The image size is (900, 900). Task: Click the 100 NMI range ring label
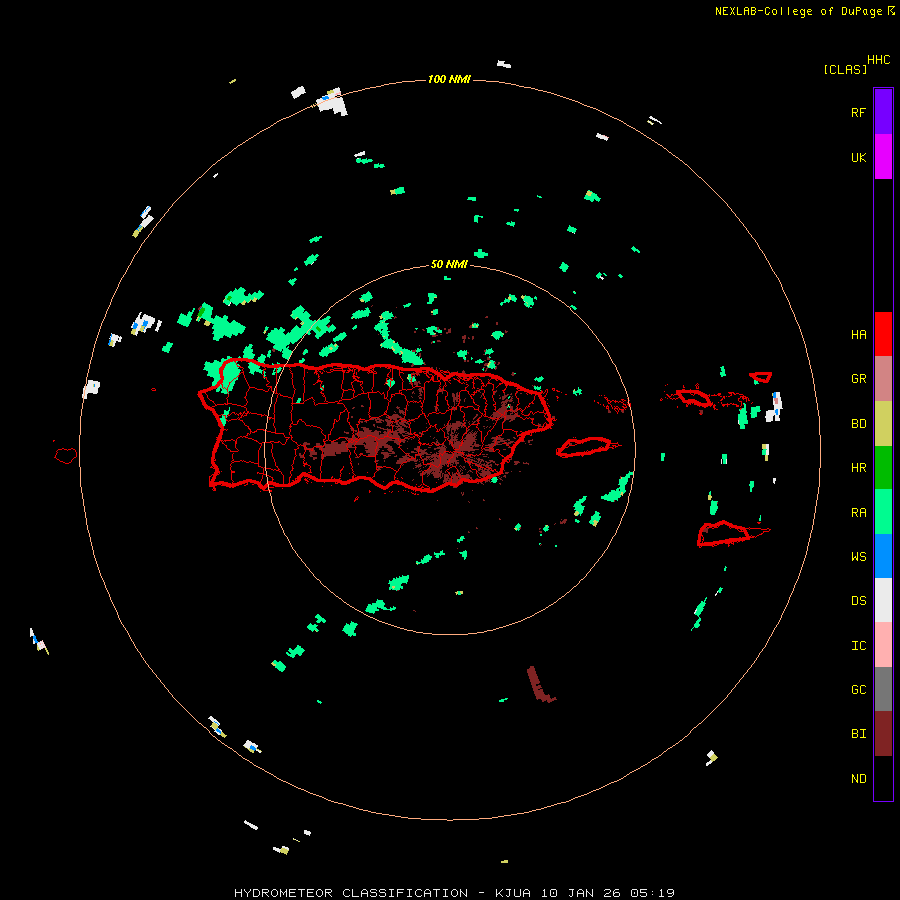tap(449, 79)
